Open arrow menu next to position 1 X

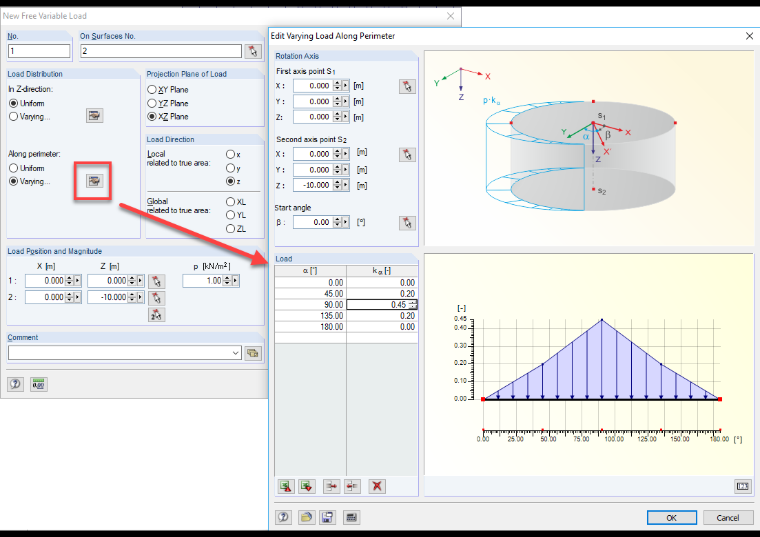[77, 281]
